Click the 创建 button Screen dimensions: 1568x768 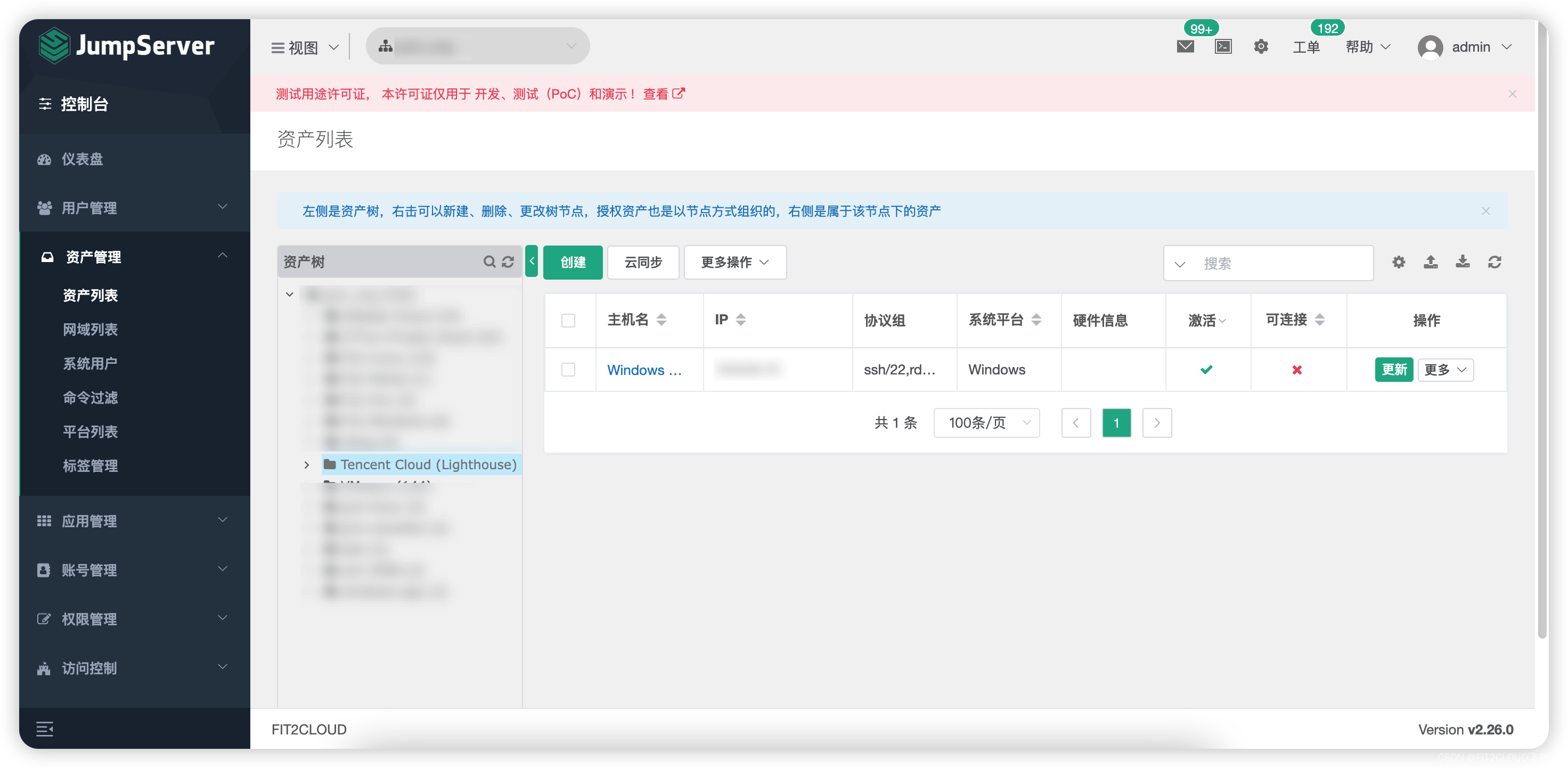tap(571, 262)
